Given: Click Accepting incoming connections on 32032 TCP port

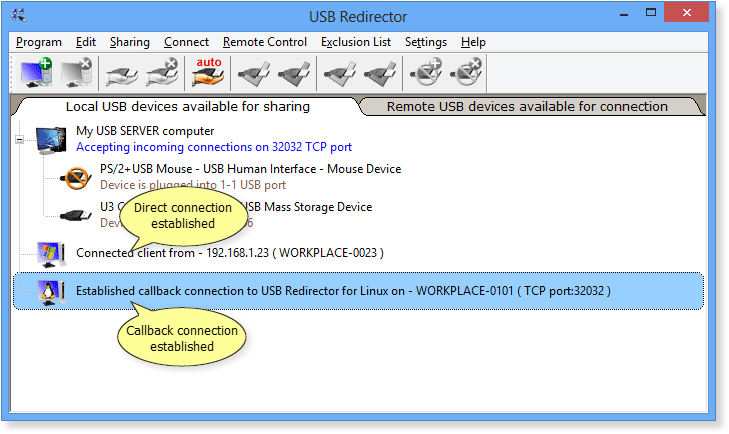Looking at the screenshot, I should [x=214, y=147].
